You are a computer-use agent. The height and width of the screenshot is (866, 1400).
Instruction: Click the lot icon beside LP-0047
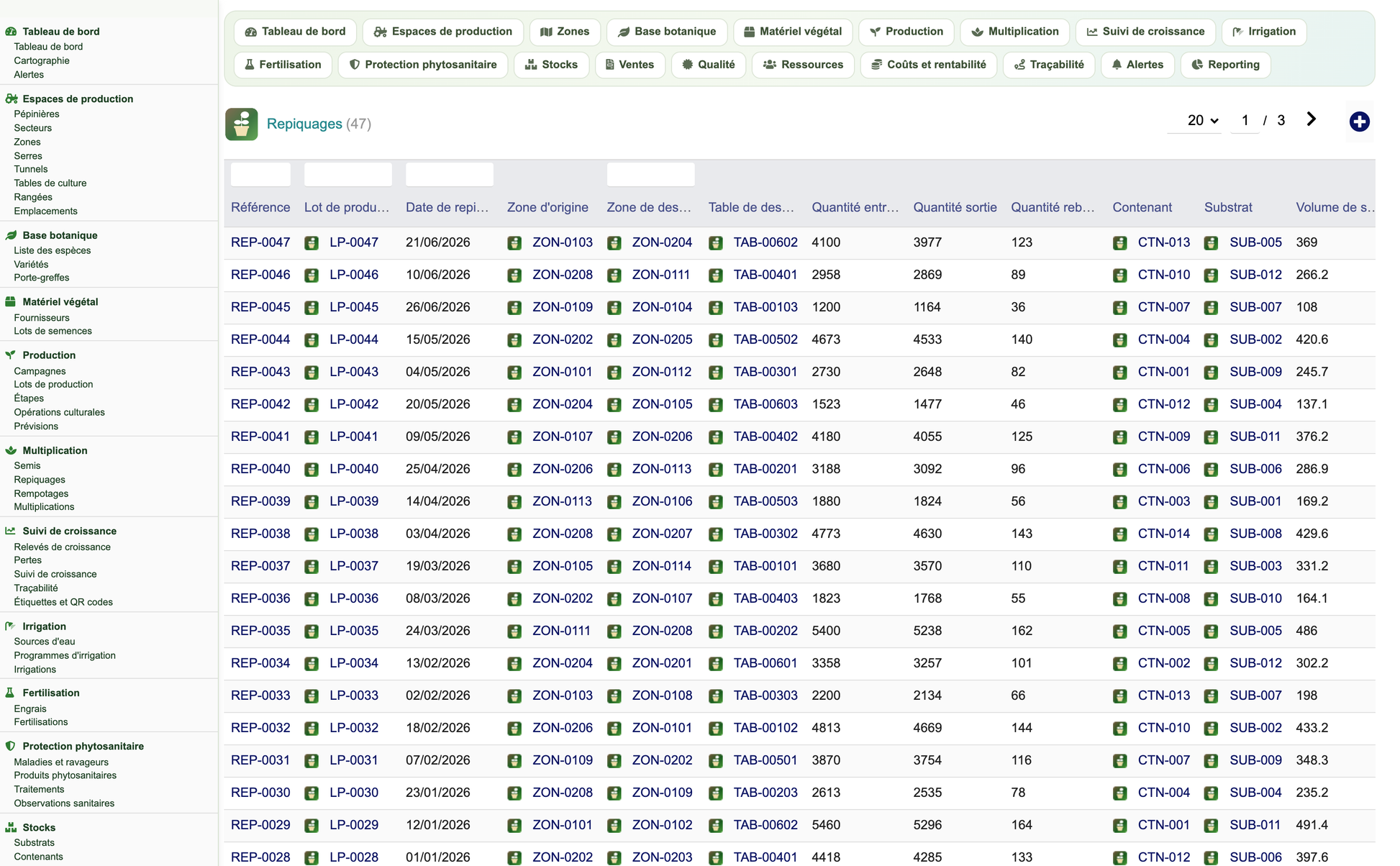coord(312,243)
